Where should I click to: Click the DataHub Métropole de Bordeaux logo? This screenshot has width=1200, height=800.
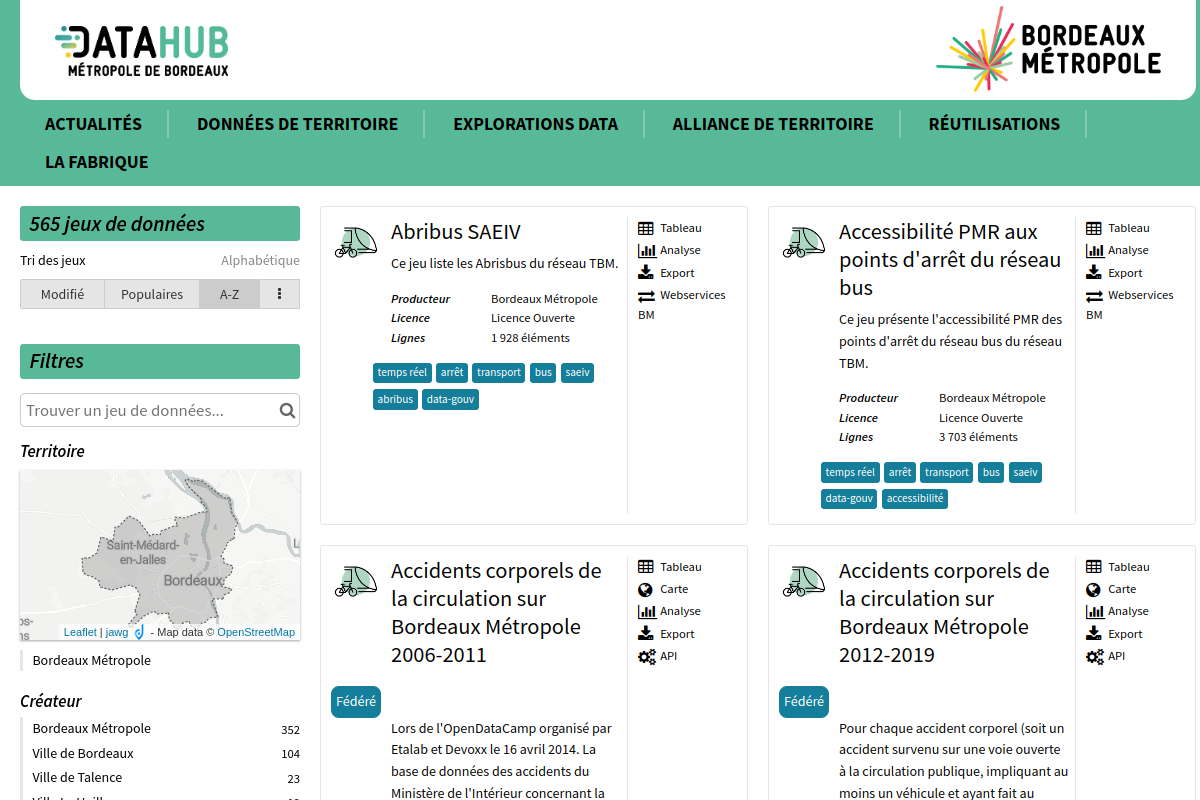pos(141,50)
